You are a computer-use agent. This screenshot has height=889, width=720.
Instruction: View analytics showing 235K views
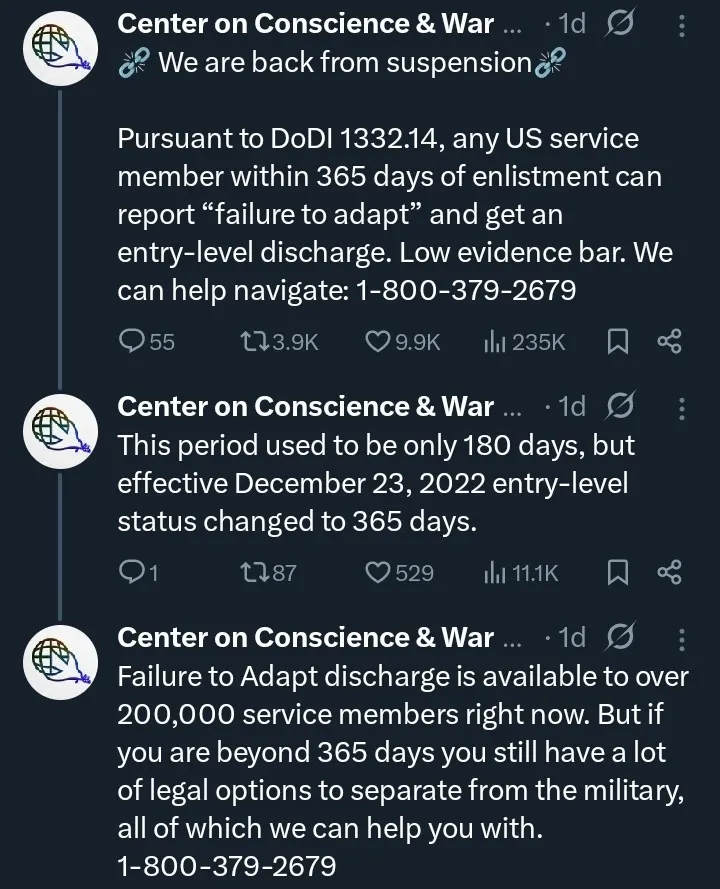(x=495, y=342)
